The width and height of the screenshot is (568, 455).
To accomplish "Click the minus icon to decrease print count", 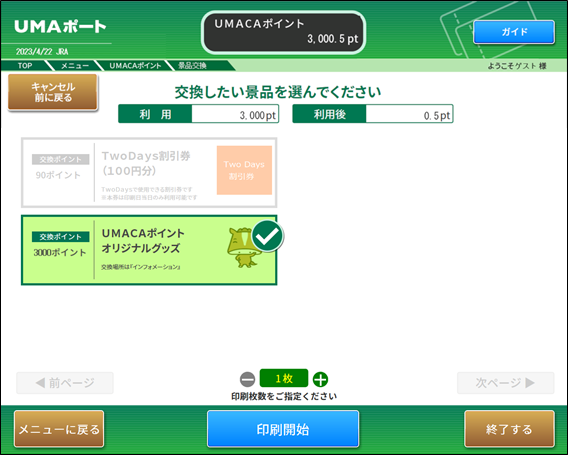I will pos(248,380).
